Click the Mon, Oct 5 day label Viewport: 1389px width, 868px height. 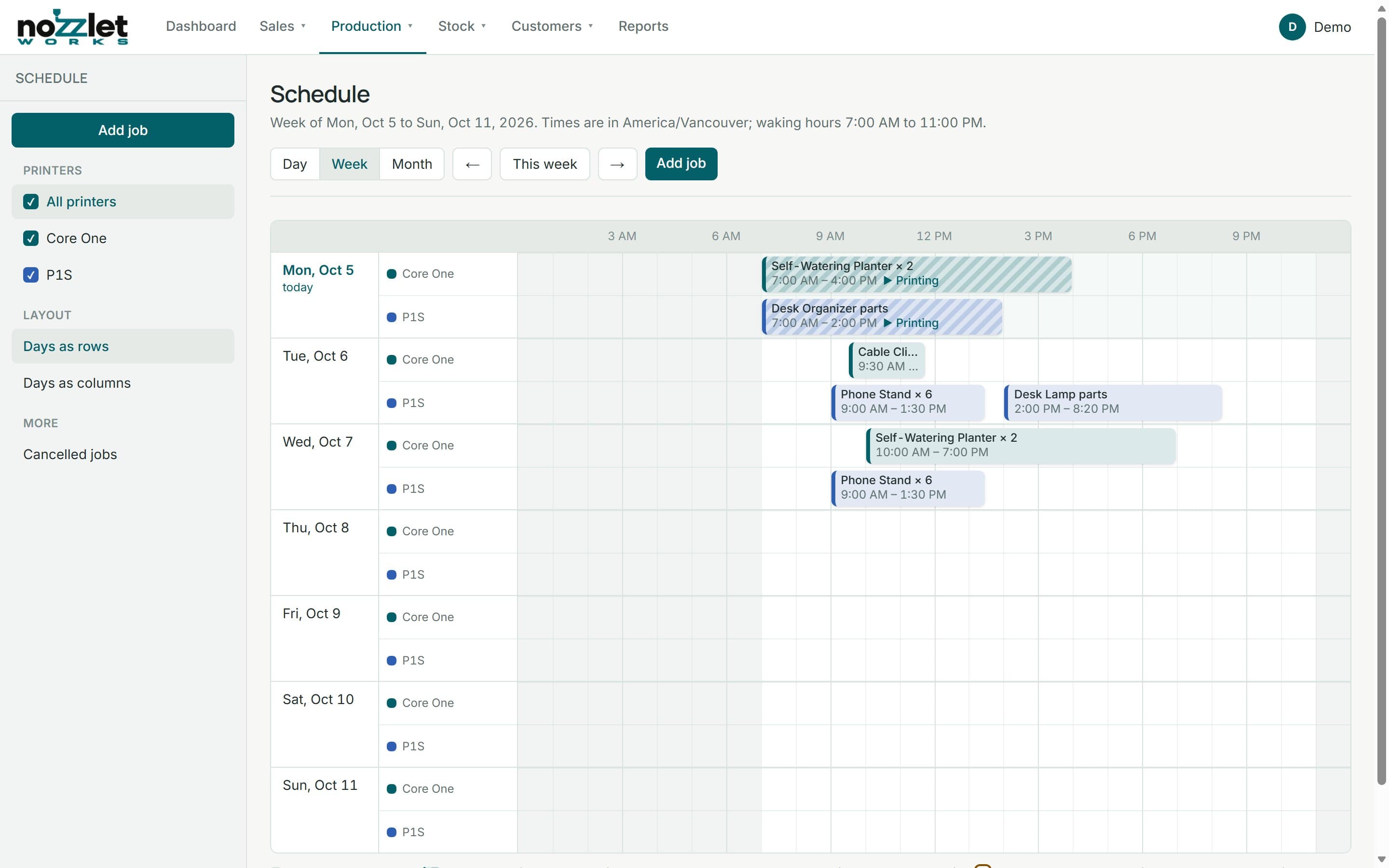coord(318,271)
